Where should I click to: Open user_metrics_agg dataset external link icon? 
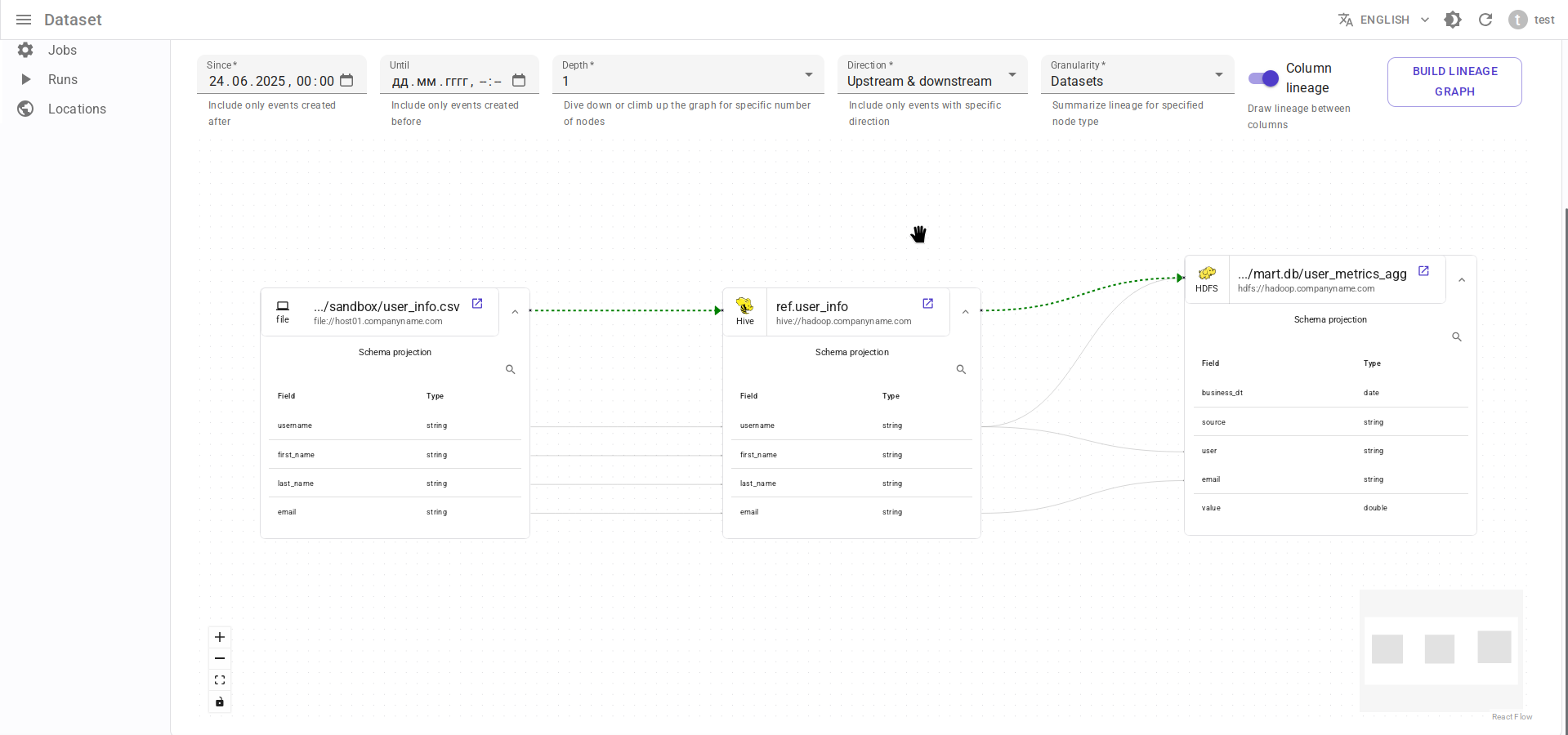(1423, 271)
